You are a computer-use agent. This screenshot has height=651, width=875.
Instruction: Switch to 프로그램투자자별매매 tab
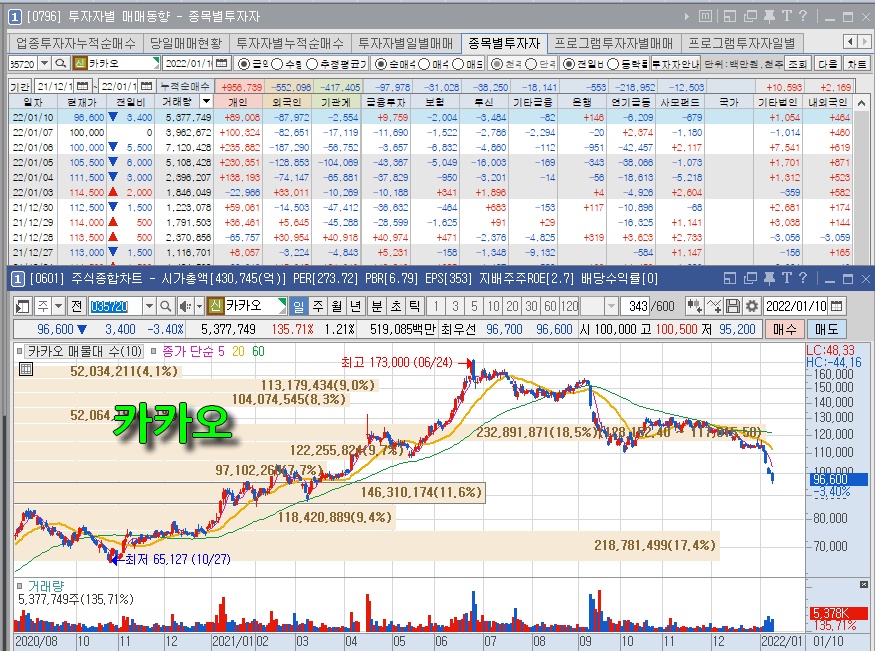(614, 43)
